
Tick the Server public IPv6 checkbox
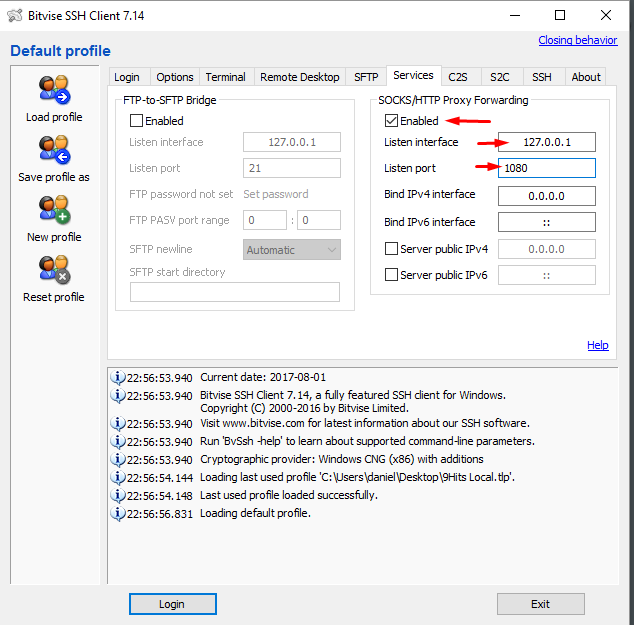coord(391,275)
